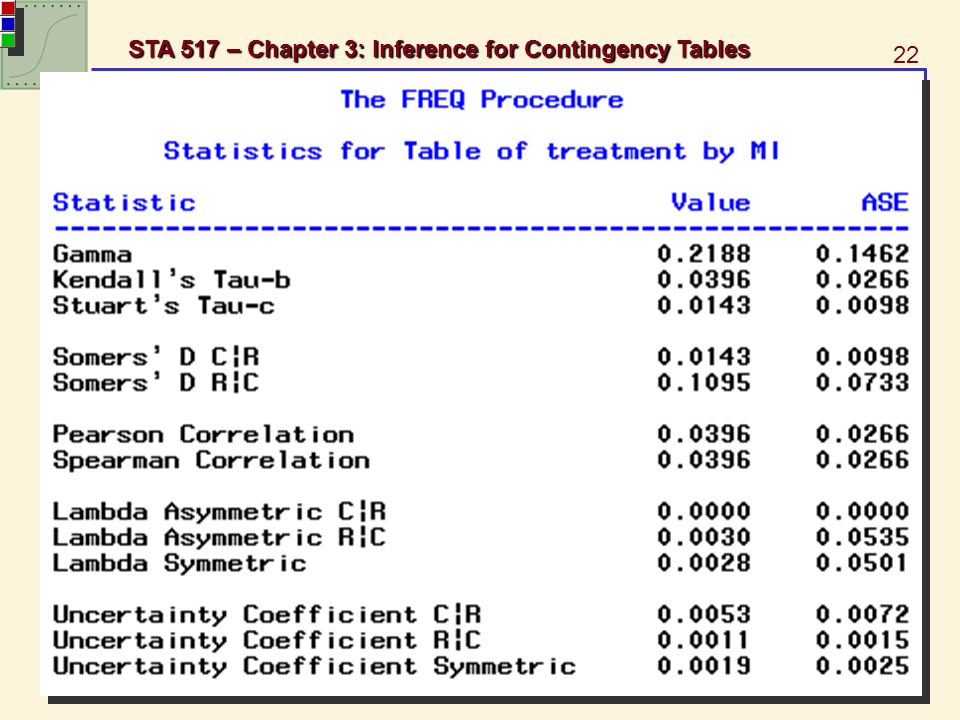Click Uncertainty Coefficient R|C ASE 0.0015

(x=862, y=640)
